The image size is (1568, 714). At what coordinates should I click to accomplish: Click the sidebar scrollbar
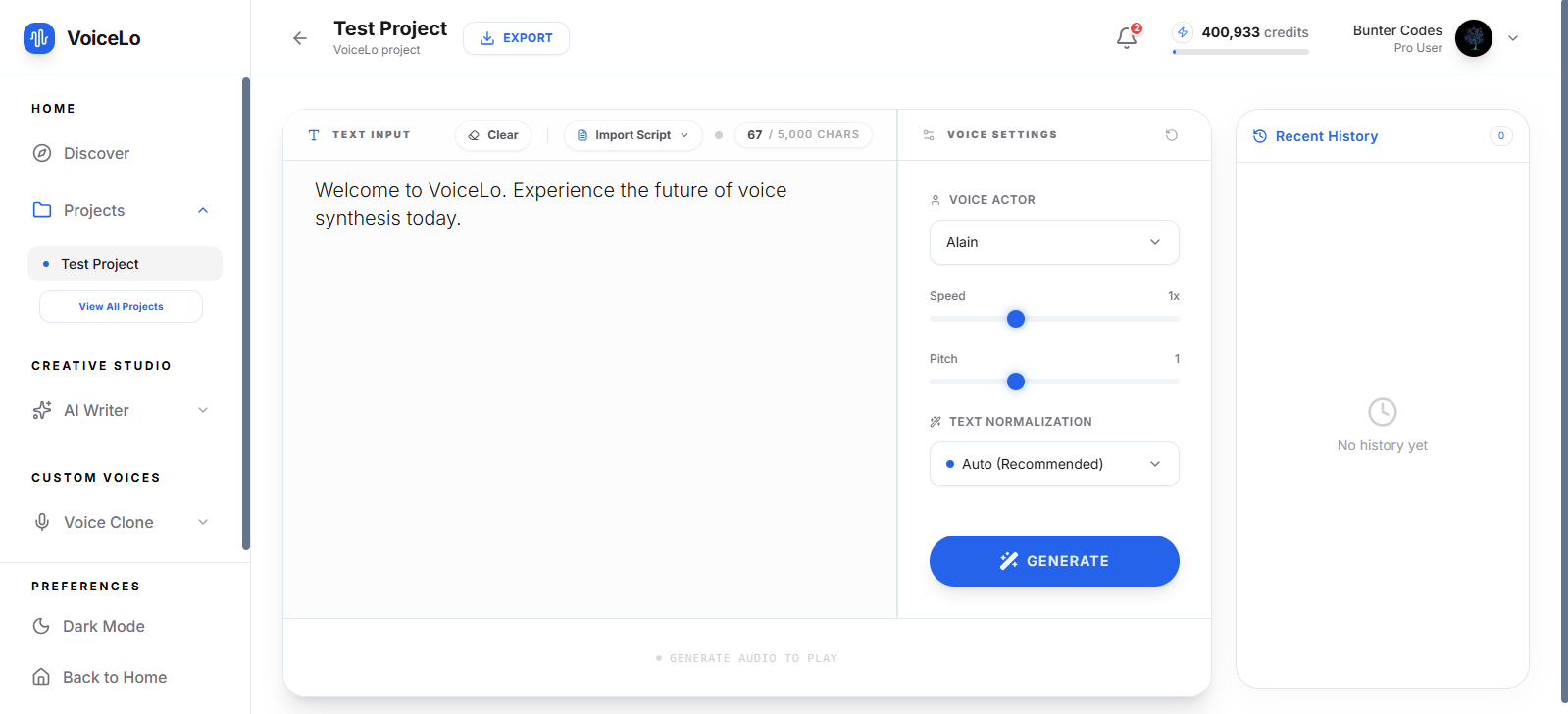coord(245,314)
